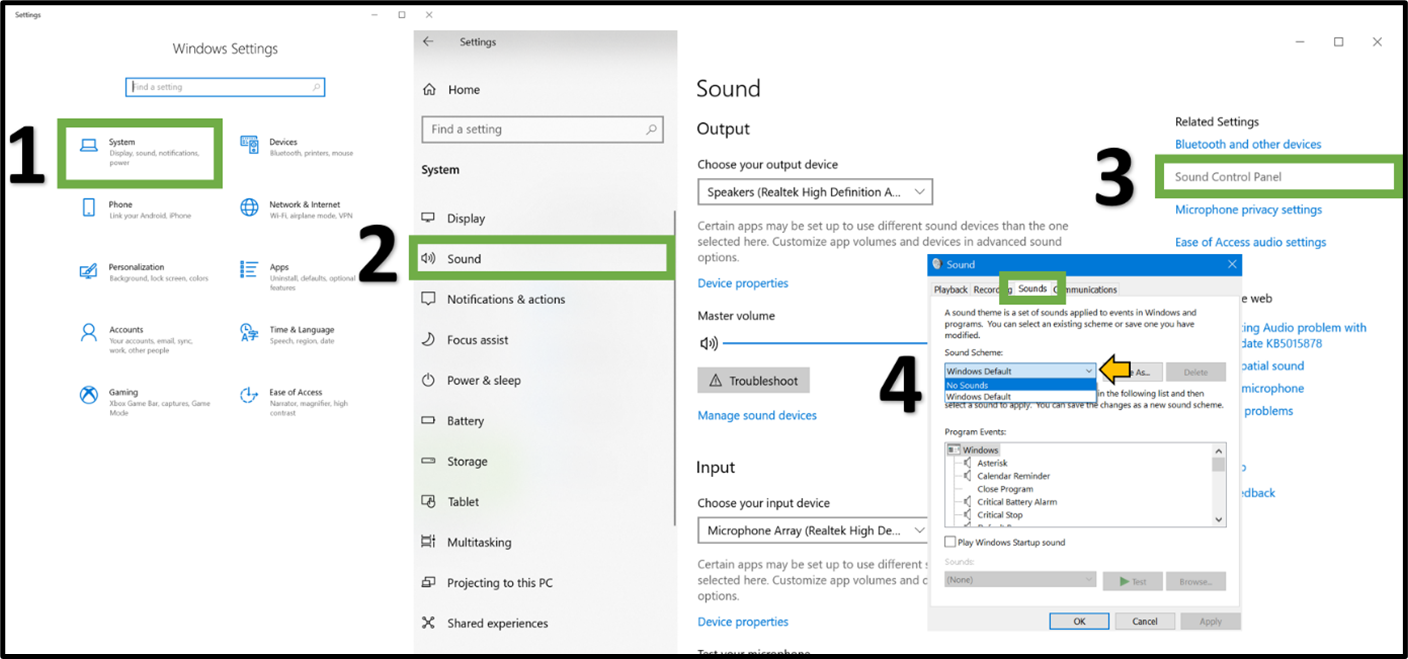Switch to the Playback tab

click(x=950, y=289)
